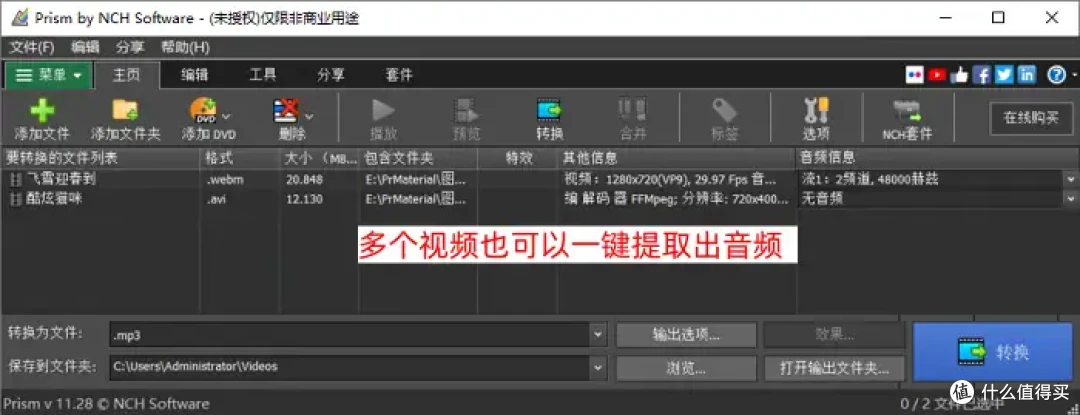Open the 分享 menu in menu bar
Image resolution: width=1080 pixels, height=415 pixels.
coord(130,47)
